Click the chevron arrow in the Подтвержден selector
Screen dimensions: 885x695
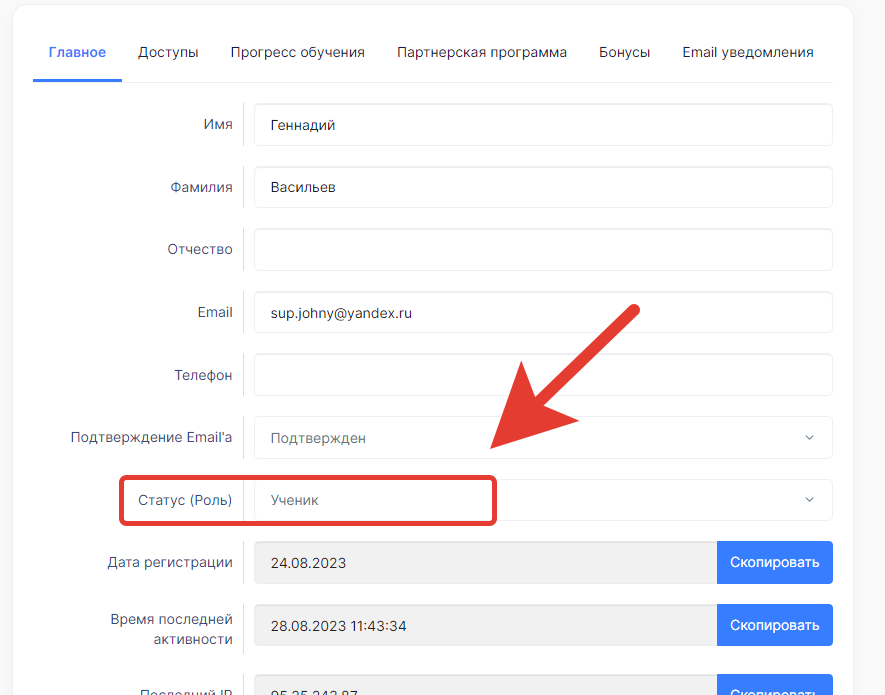pyautogui.click(x=809, y=437)
